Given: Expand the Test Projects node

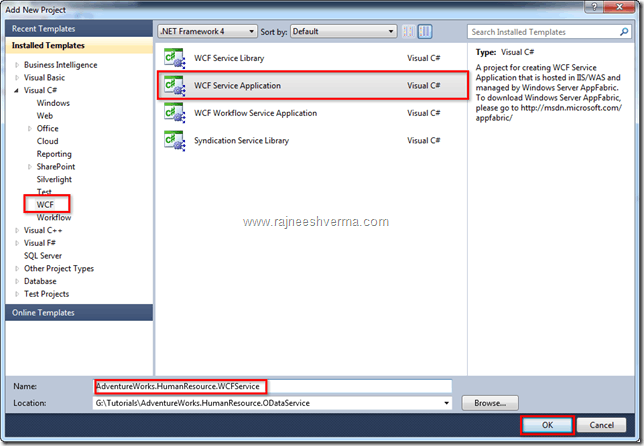Looking at the screenshot, I should (17, 294).
